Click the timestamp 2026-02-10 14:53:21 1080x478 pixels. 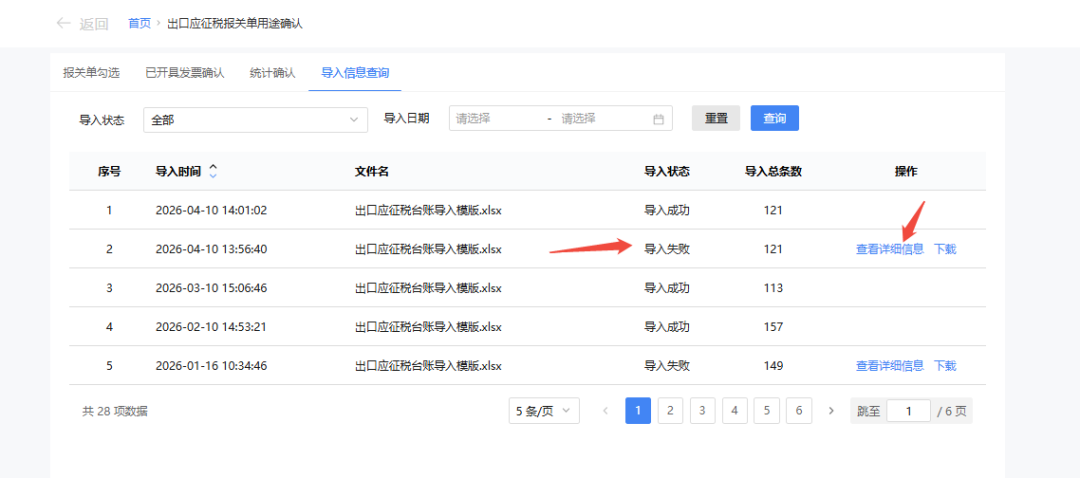tap(211, 326)
